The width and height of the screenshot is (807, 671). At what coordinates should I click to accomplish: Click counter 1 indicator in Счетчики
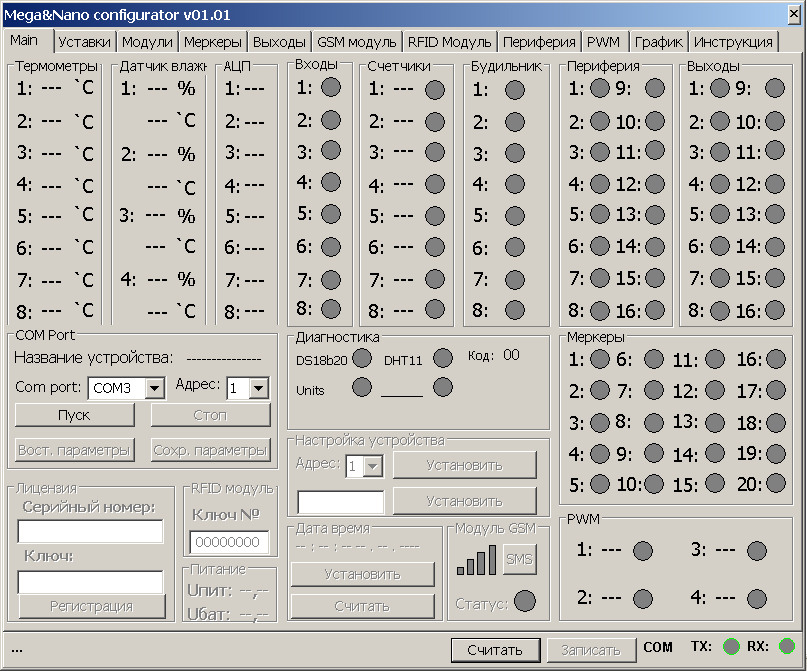(x=435, y=89)
